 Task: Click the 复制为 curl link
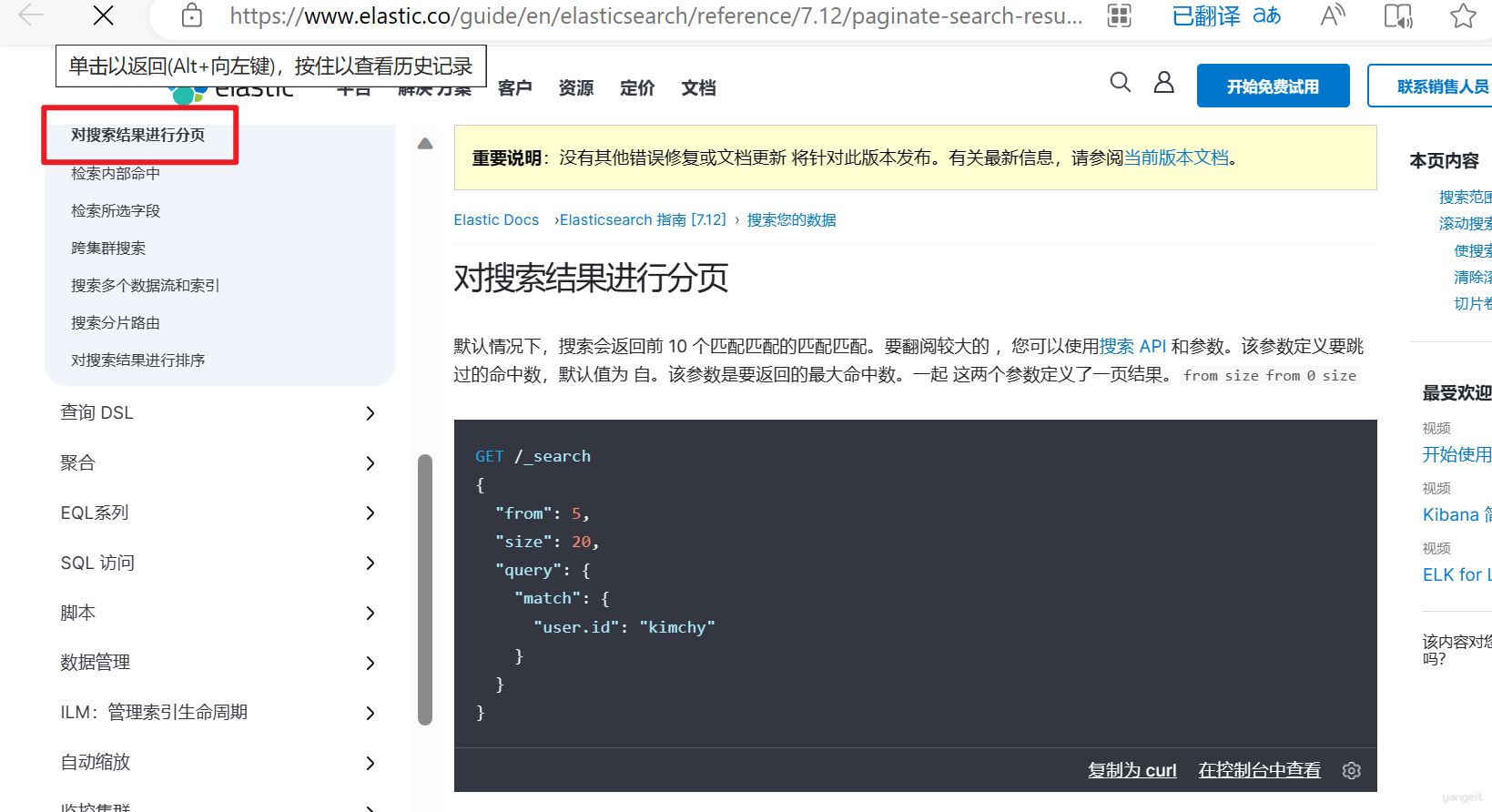pos(1132,770)
